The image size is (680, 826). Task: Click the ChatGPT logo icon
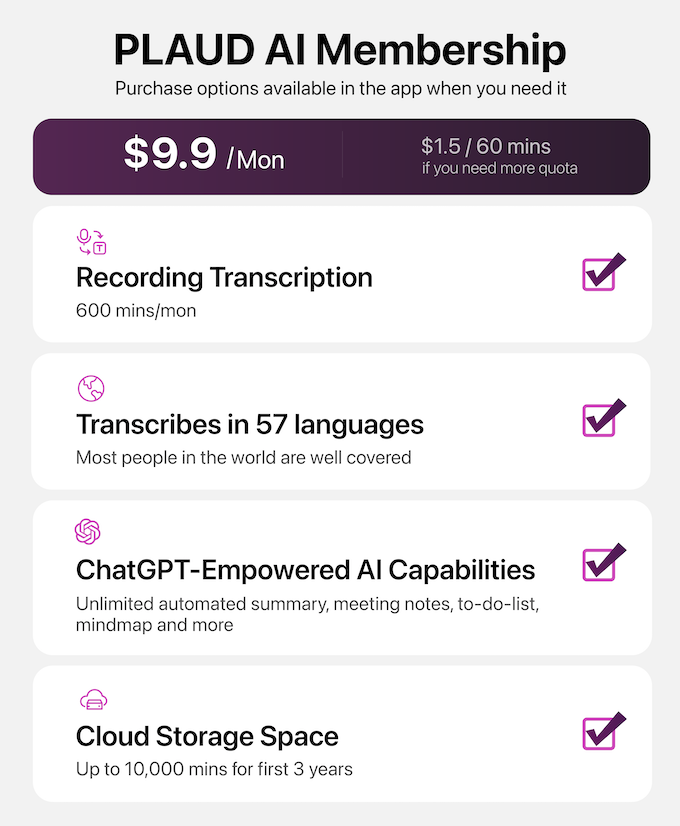pyautogui.click(x=87, y=531)
